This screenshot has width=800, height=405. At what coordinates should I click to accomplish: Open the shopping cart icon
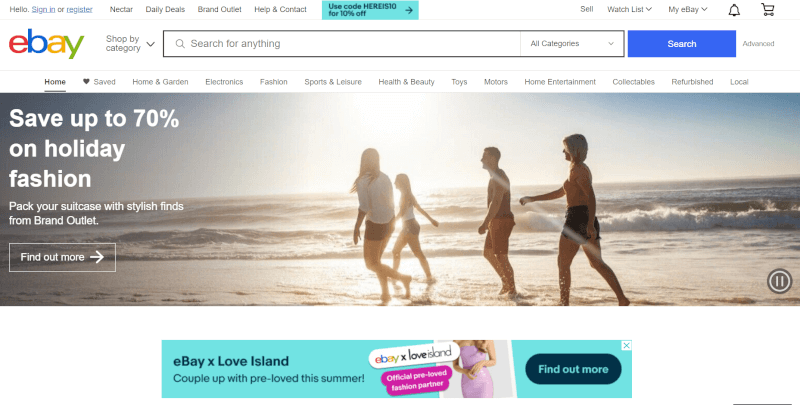(767, 10)
